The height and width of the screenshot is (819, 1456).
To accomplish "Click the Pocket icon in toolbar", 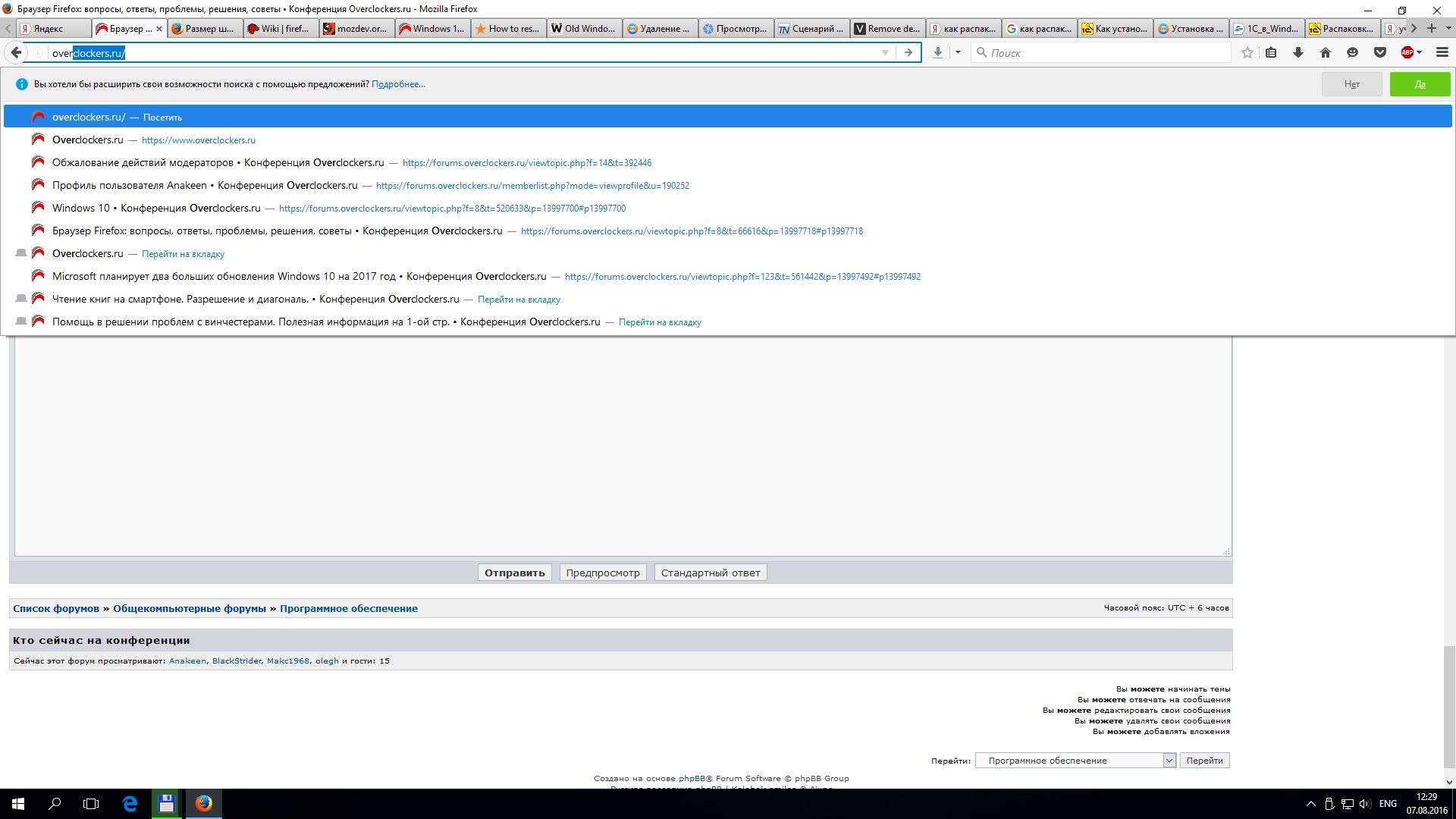I will click(1379, 52).
